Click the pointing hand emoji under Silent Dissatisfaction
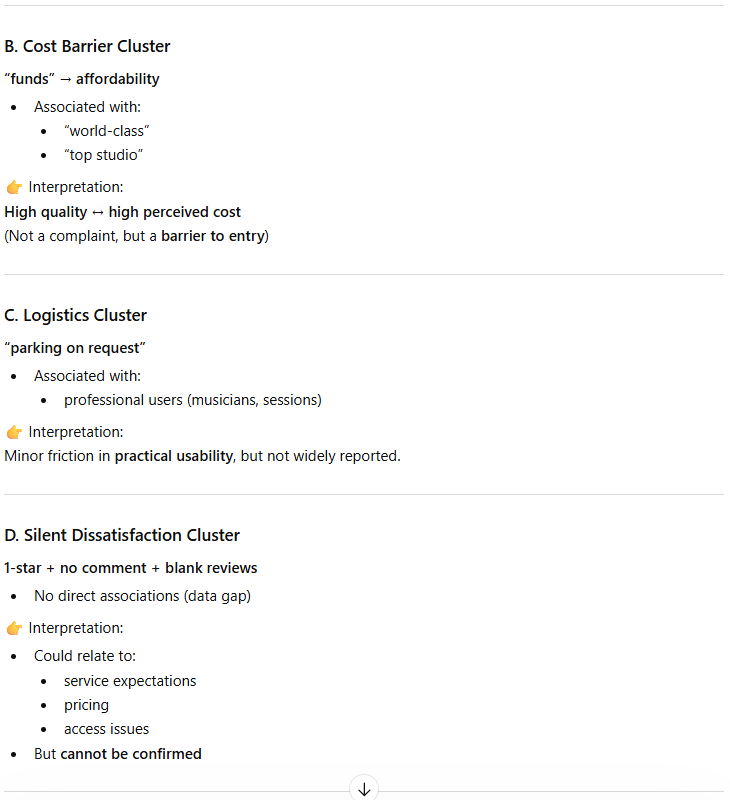Image resolution: width=730 pixels, height=800 pixels. pos(14,628)
